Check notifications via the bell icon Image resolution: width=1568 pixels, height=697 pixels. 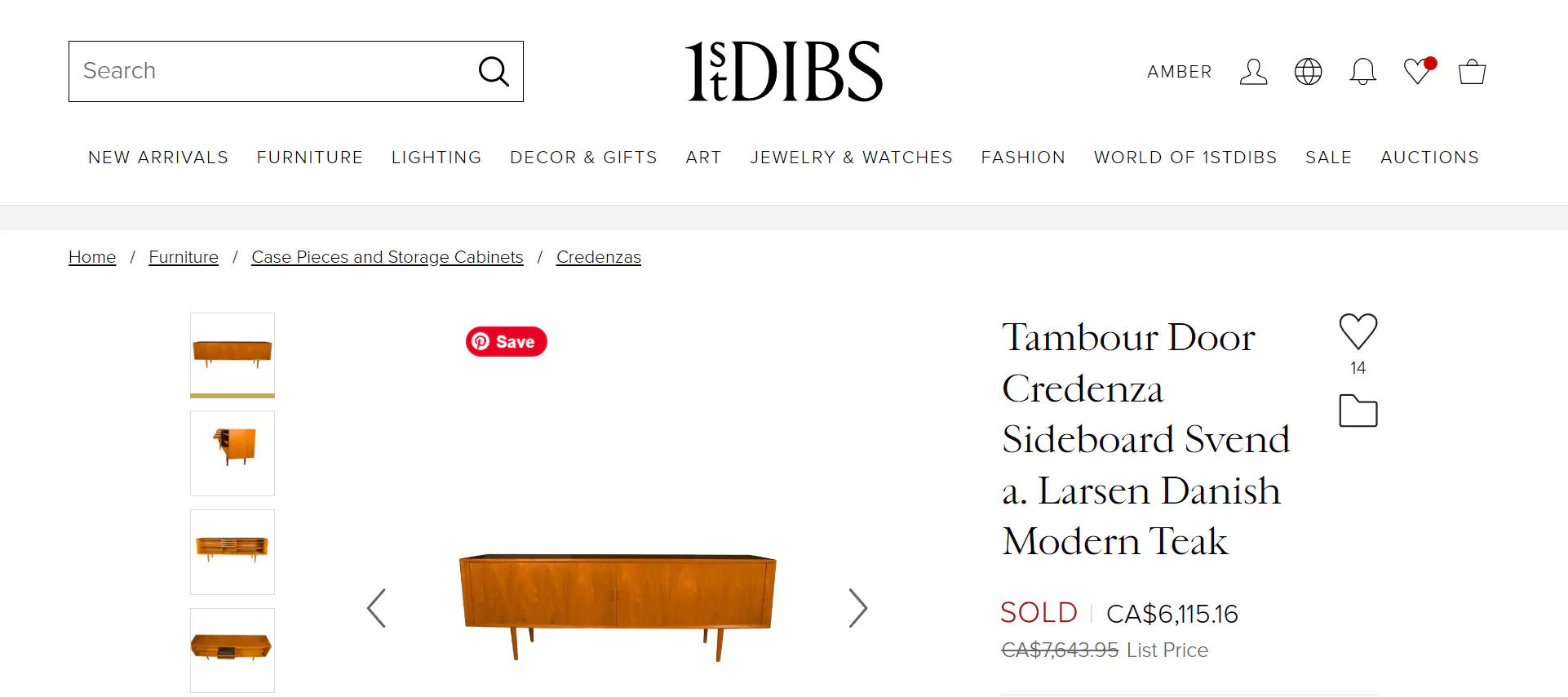click(1362, 72)
